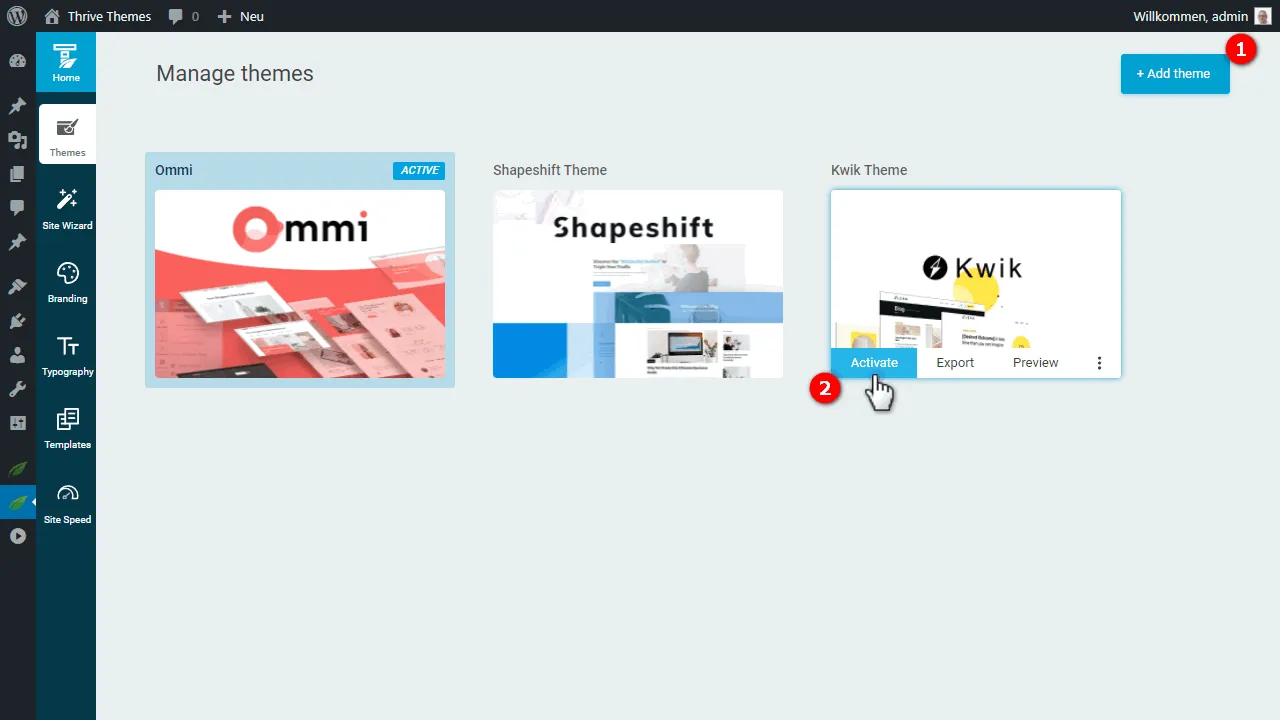Screen dimensions: 1280x720
Task: Click the Kwik Theme title
Action: point(869,170)
